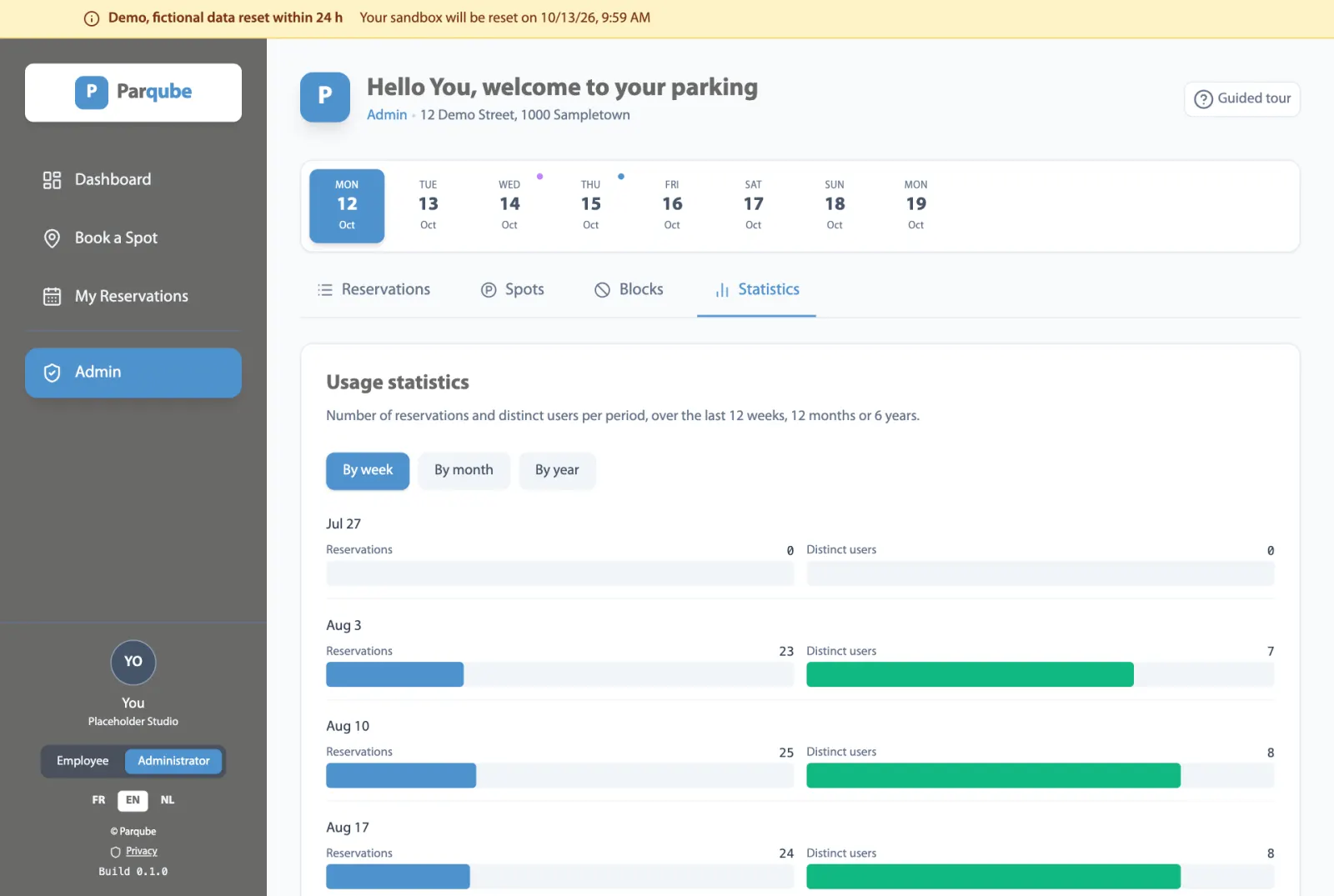Image resolution: width=1334 pixels, height=896 pixels.
Task: Open the Blocks tab
Action: tap(629, 290)
